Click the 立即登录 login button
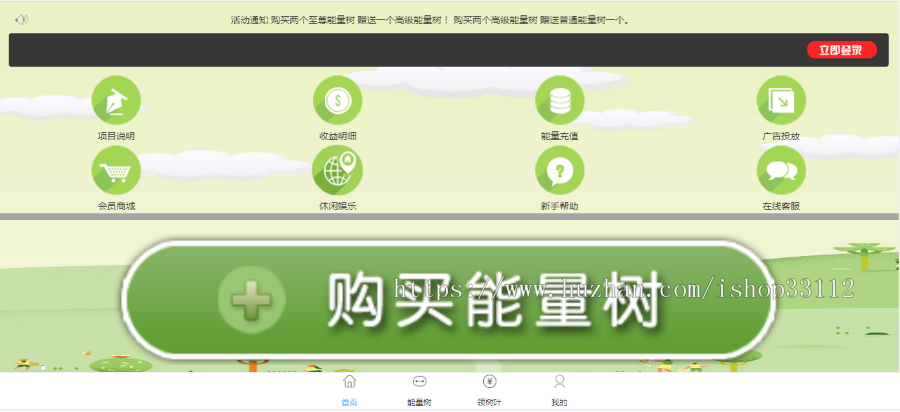The height and width of the screenshot is (412, 900). click(841, 50)
